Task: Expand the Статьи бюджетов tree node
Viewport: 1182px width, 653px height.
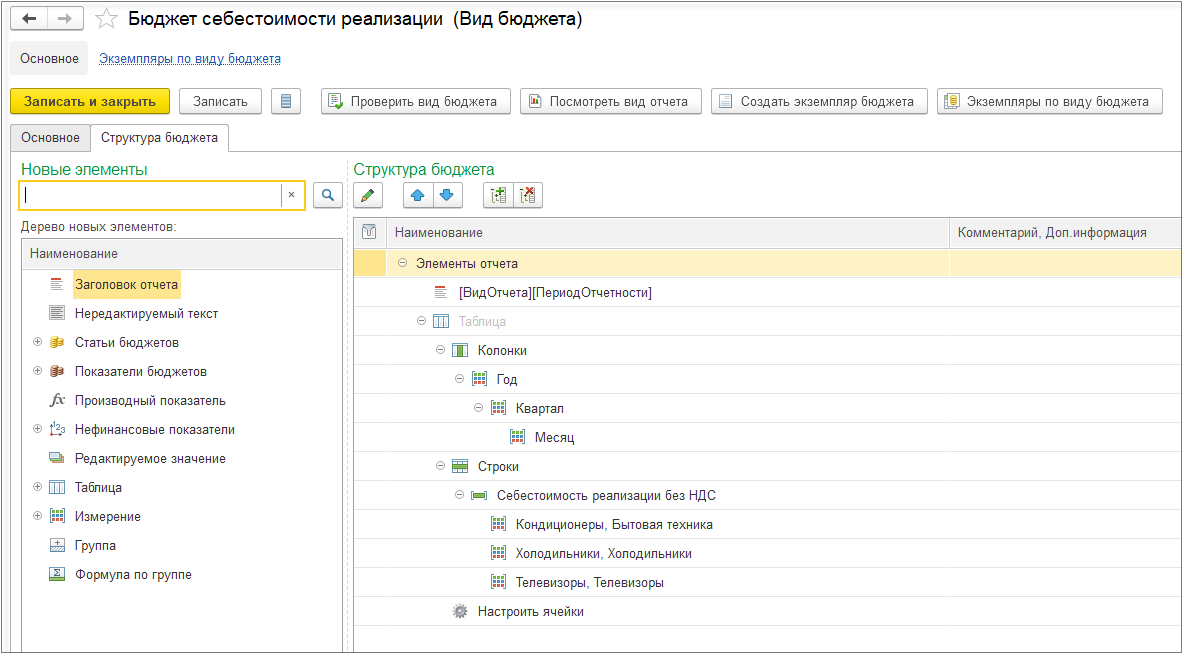Action: pos(38,342)
